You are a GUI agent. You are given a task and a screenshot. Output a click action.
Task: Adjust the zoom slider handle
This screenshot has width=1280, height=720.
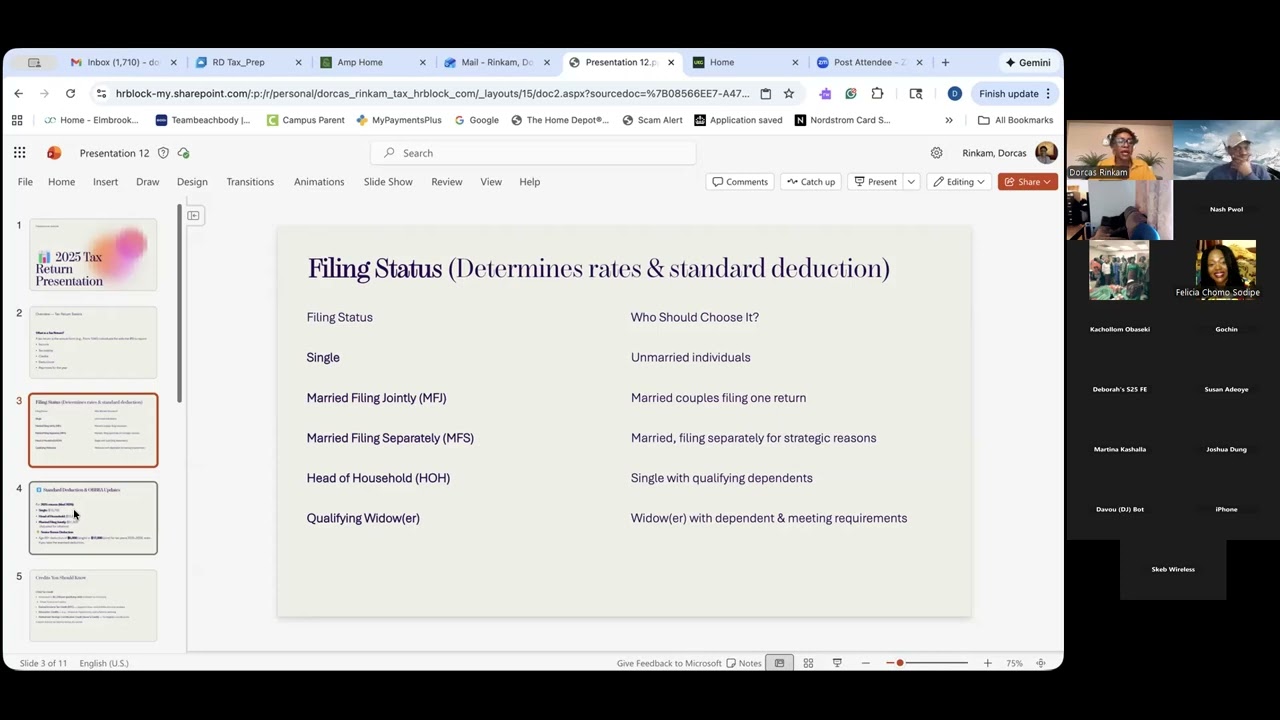click(x=900, y=663)
